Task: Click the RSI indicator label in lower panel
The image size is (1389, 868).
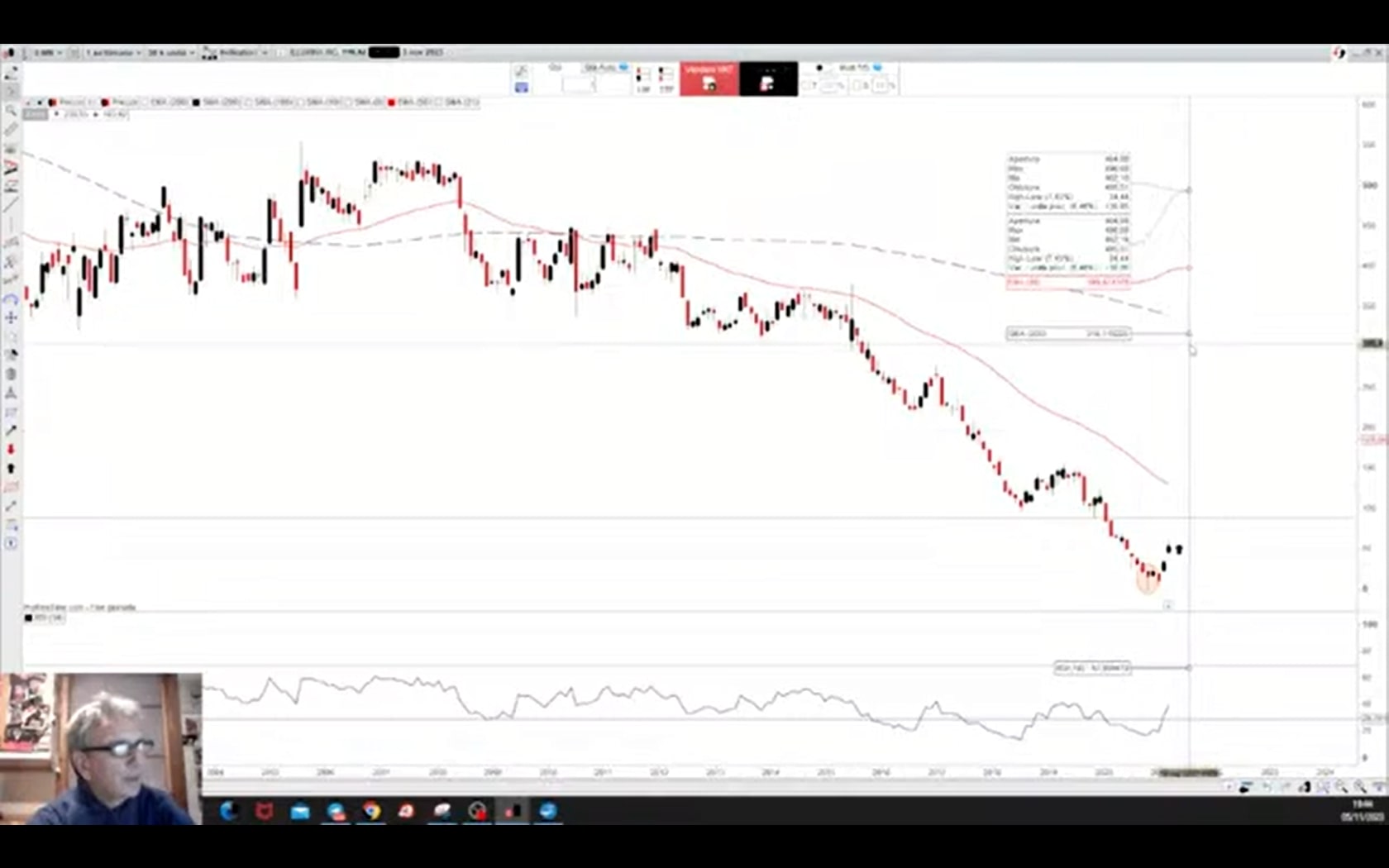Action: coord(45,618)
